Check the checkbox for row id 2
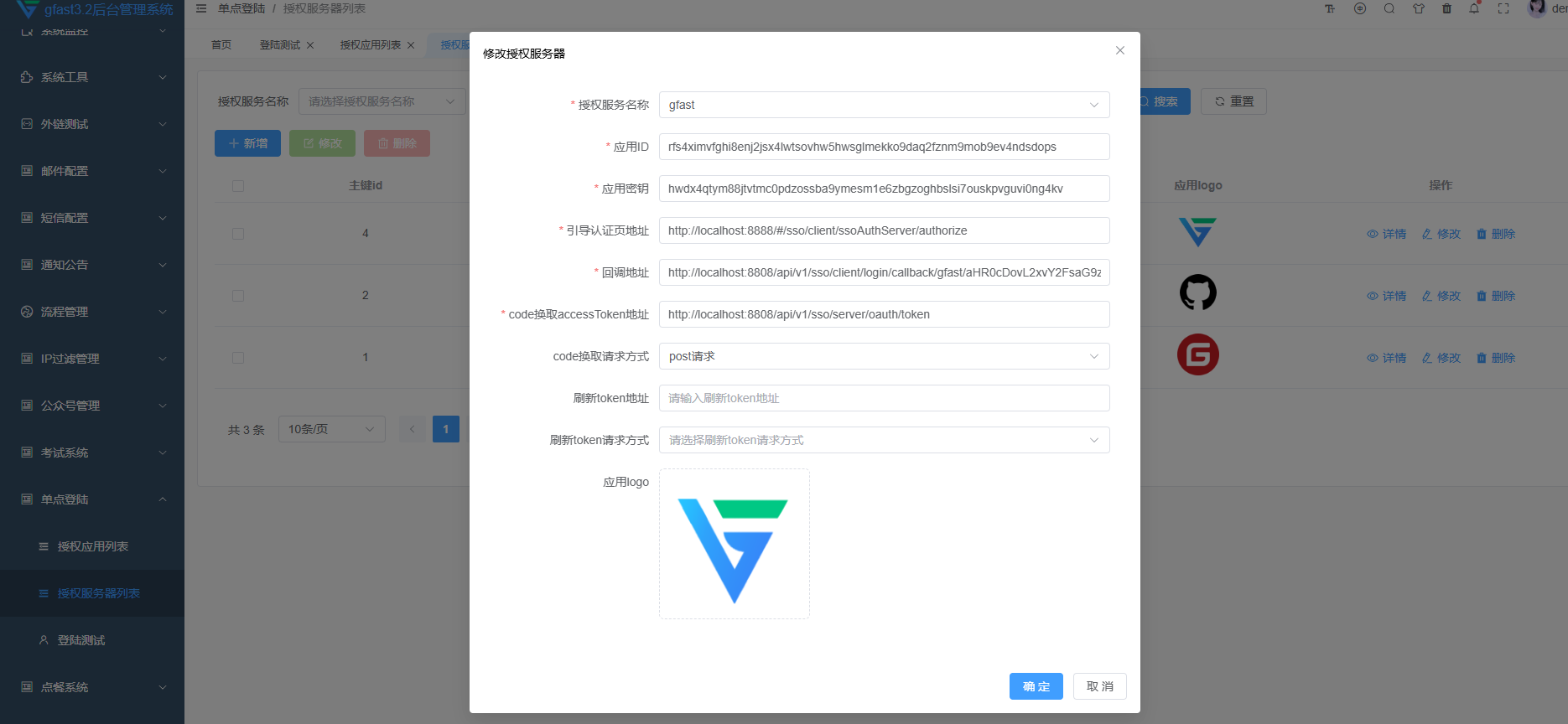The image size is (1568, 724). tap(238, 296)
